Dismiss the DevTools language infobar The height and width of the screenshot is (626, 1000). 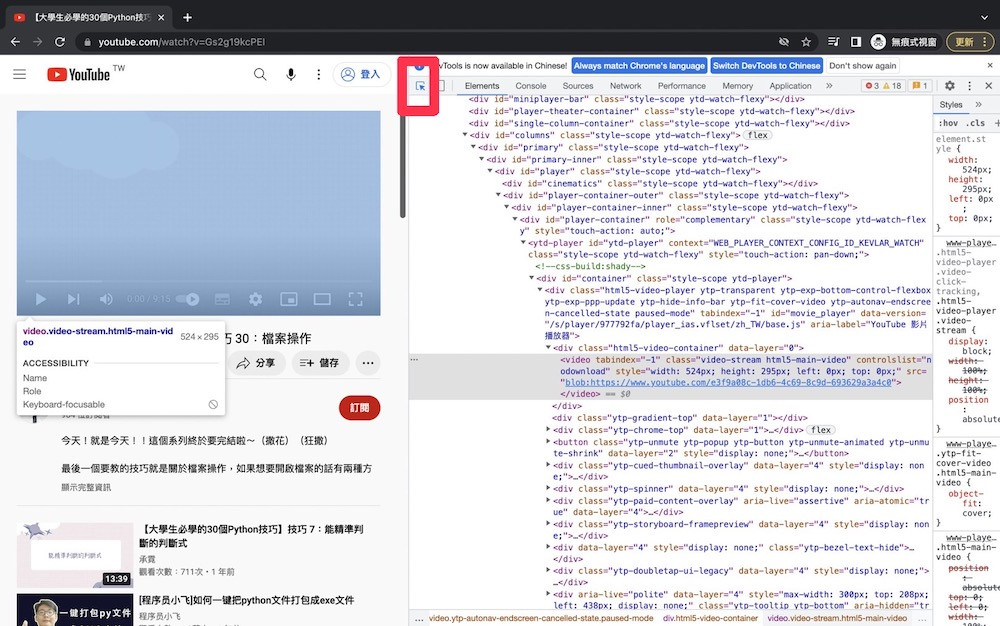[990, 65]
